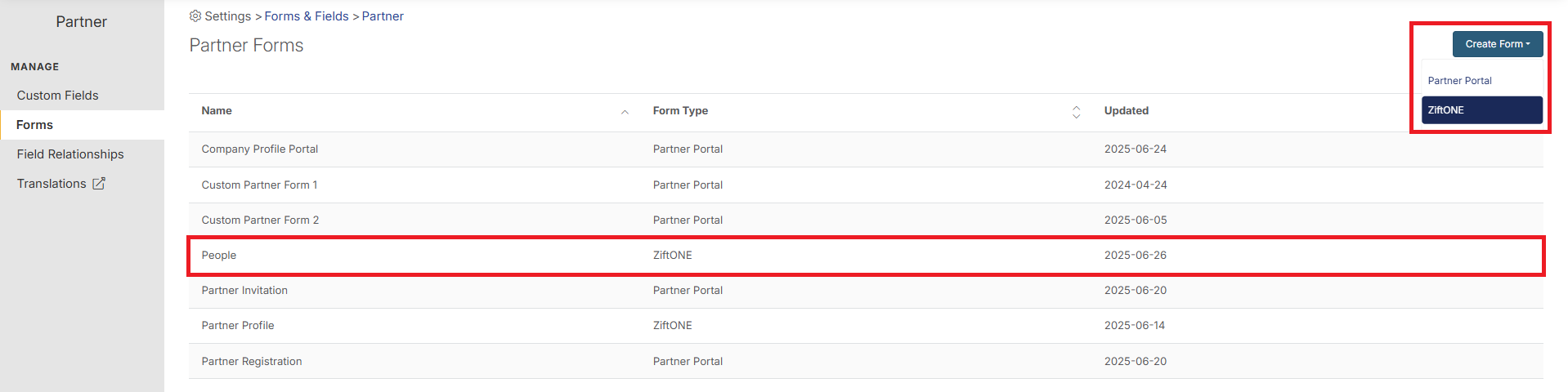This screenshot has height=392, width=1568.
Task: Go to Forms in Manage sidebar
Action: [x=34, y=125]
